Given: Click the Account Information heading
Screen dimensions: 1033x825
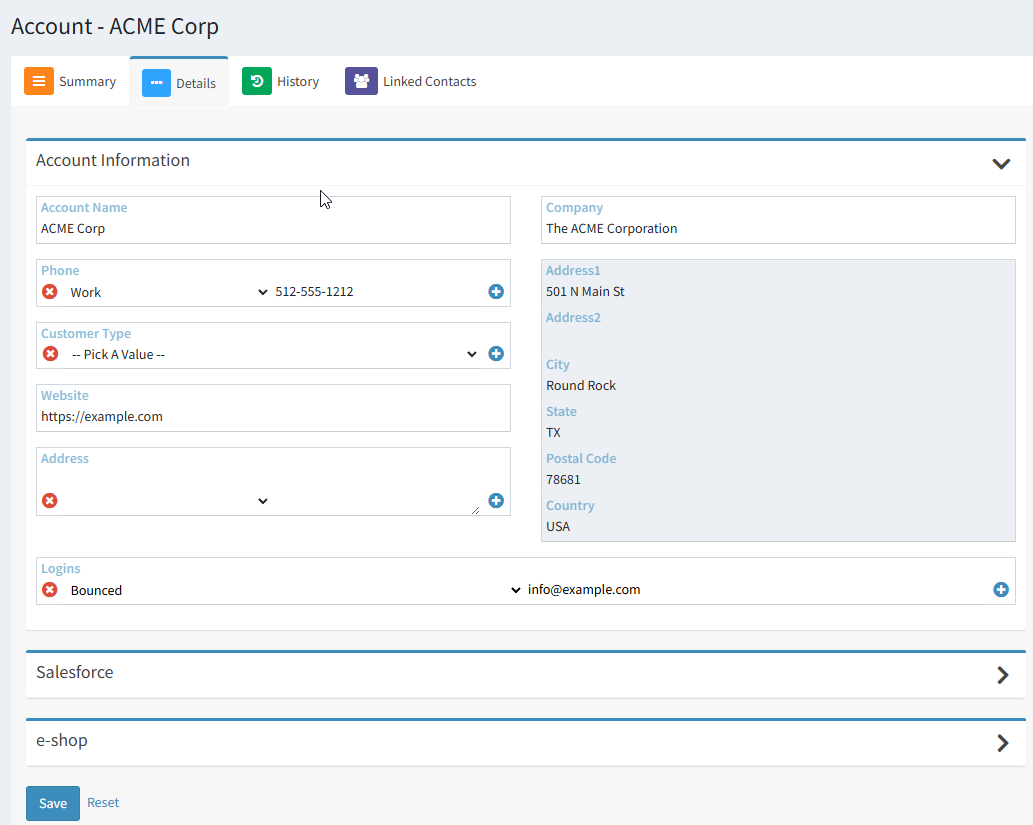Looking at the screenshot, I should (113, 161).
